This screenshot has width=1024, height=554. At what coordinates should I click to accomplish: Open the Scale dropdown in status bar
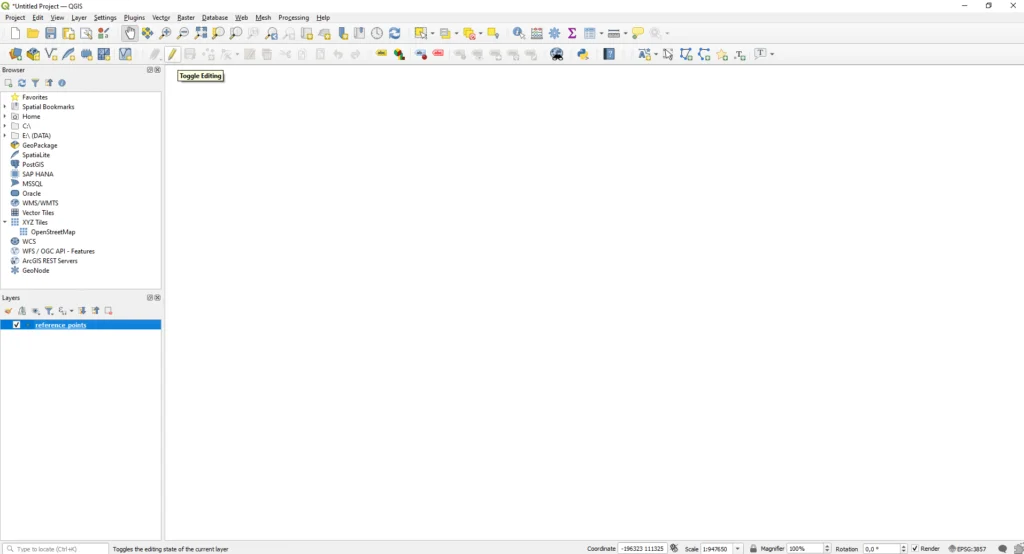[x=738, y=549]
